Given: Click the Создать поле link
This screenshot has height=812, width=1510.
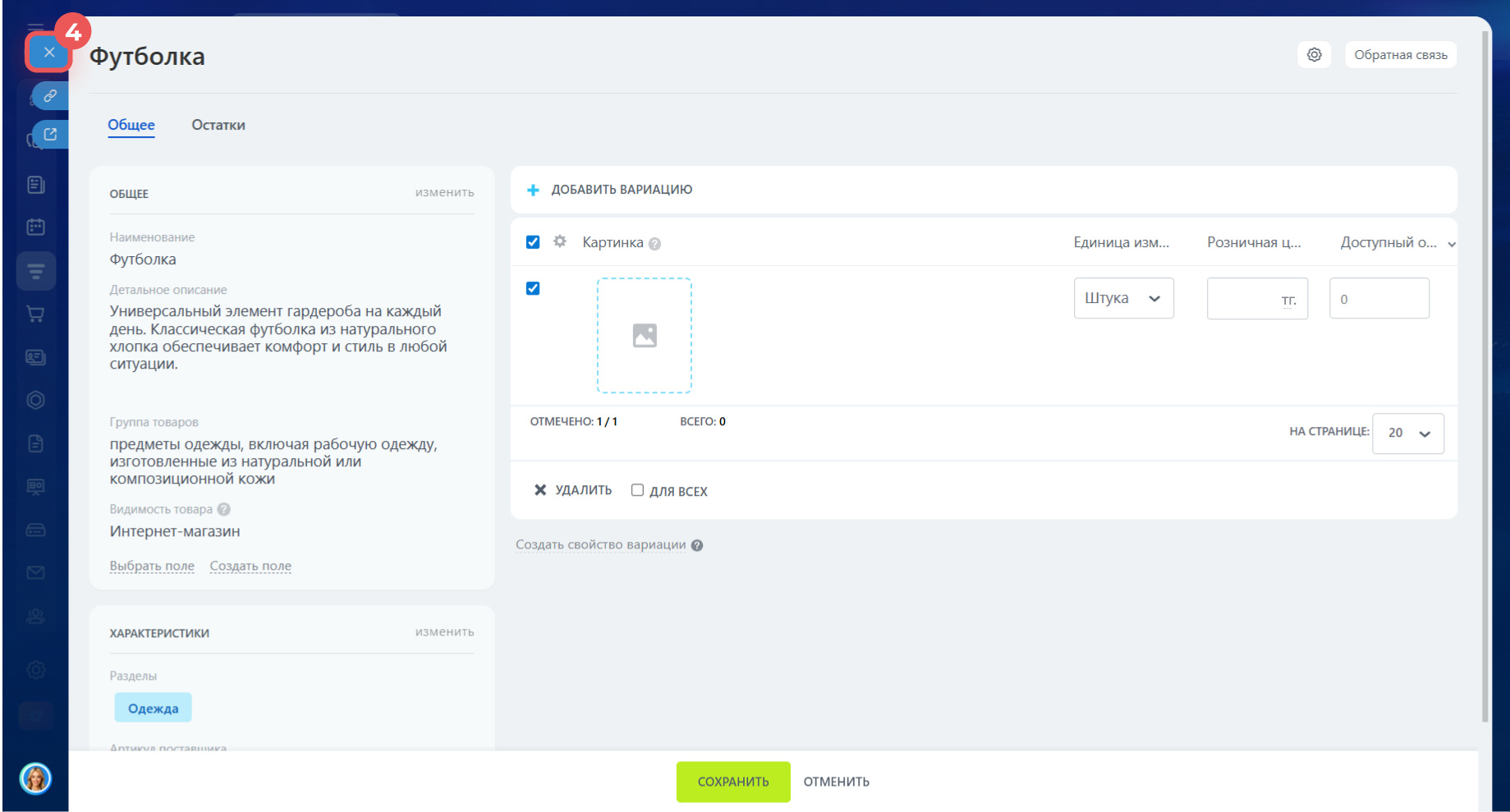Looking at the screenshot, I should [250, 566].
